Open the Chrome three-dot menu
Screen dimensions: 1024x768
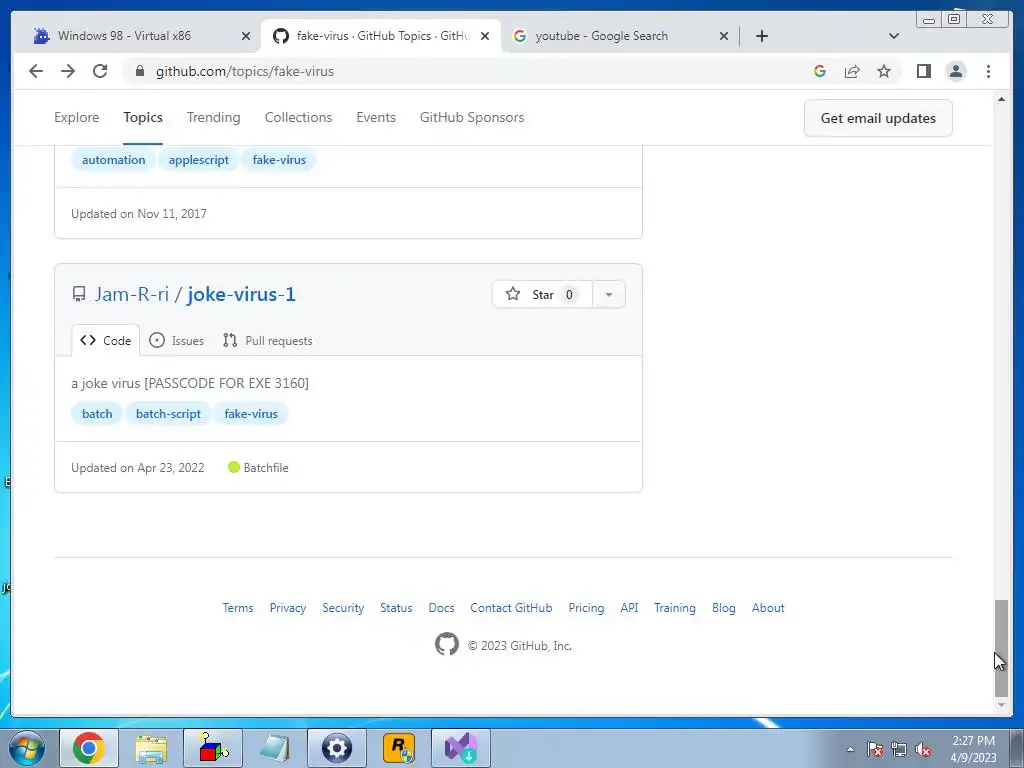coord(988,71)
